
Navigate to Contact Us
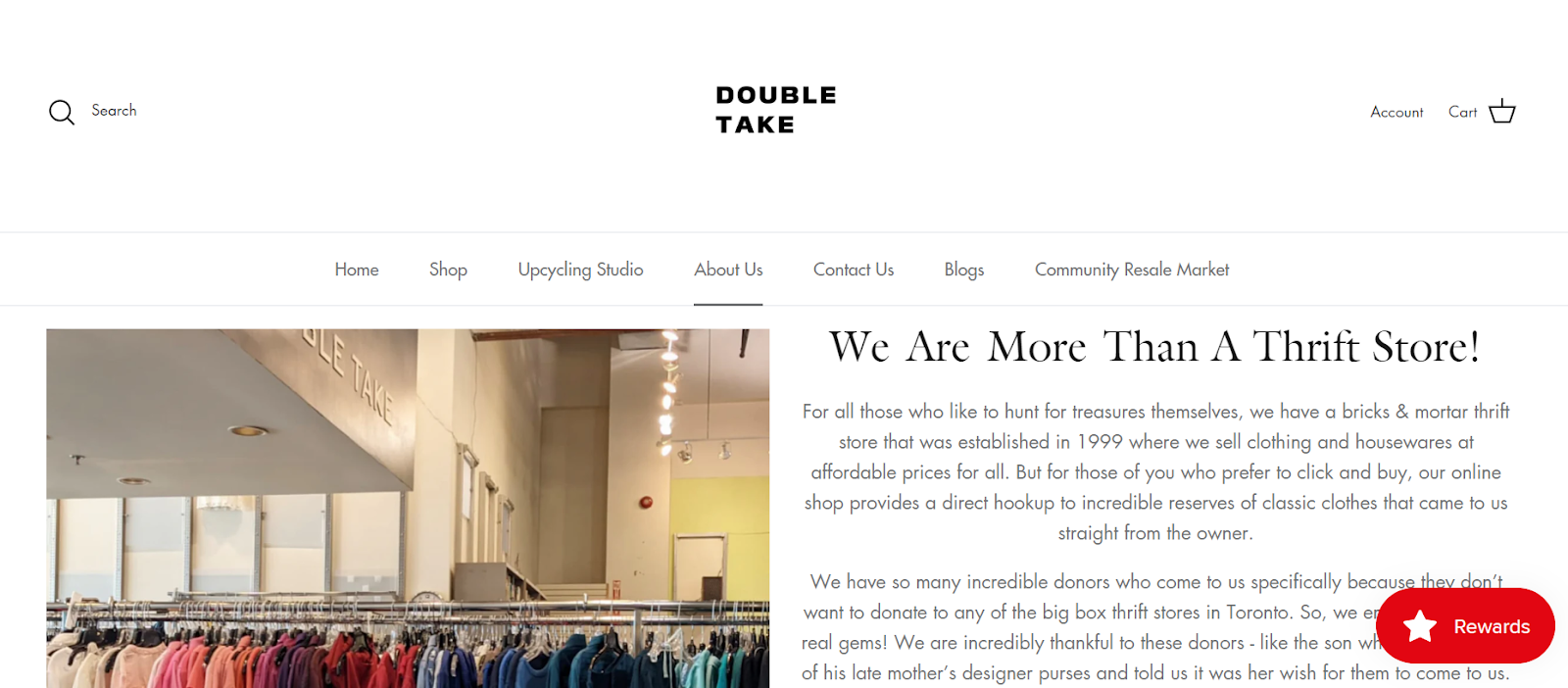[x=854, y=270]
